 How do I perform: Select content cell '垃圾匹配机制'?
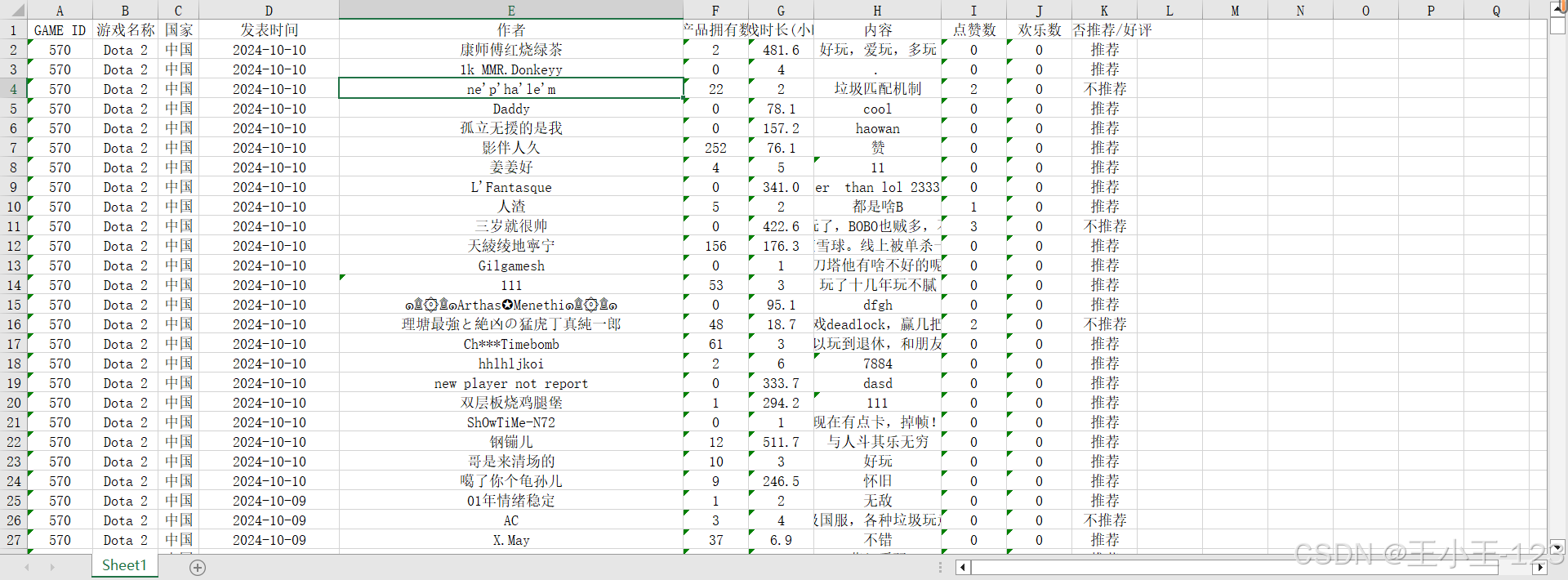coord(877,89)
